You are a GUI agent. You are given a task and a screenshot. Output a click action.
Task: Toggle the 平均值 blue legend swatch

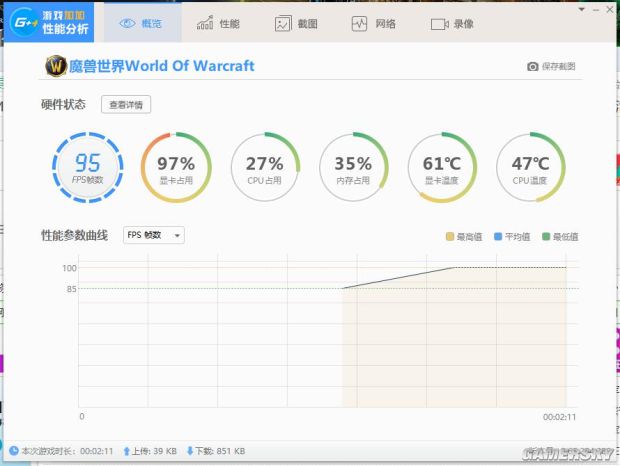click(497, 237)
